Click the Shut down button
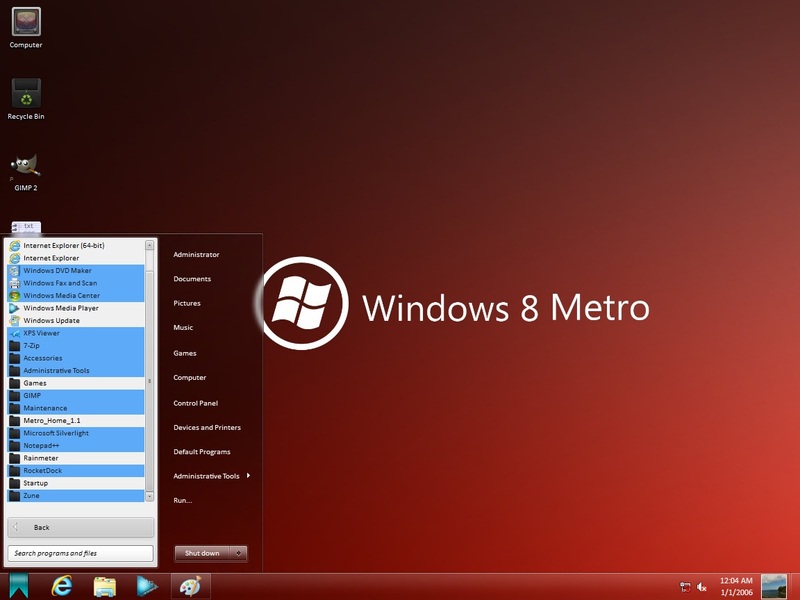The image size is (800, 600). [203, 553]
